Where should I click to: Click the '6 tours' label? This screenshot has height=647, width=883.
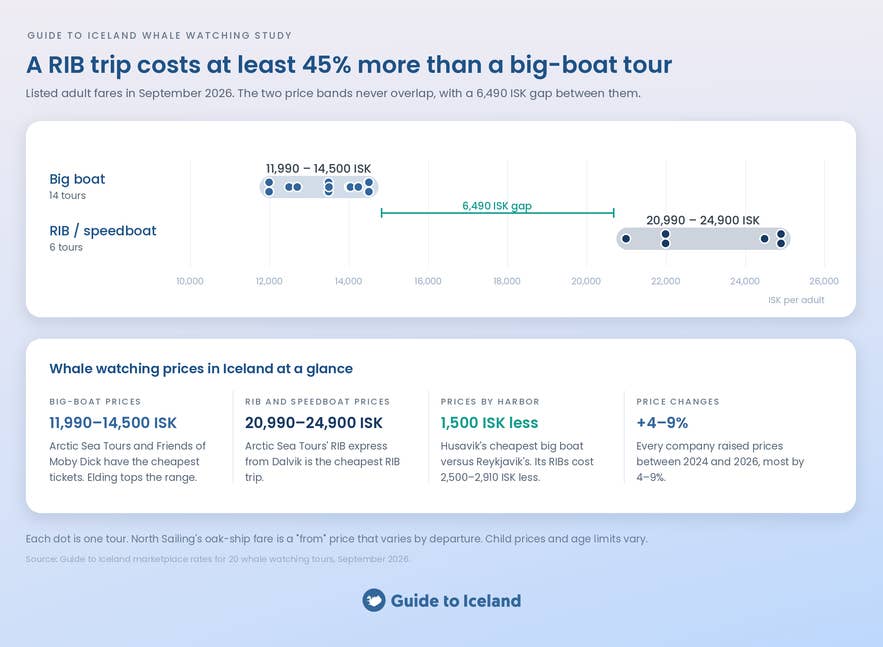(65, 247)
